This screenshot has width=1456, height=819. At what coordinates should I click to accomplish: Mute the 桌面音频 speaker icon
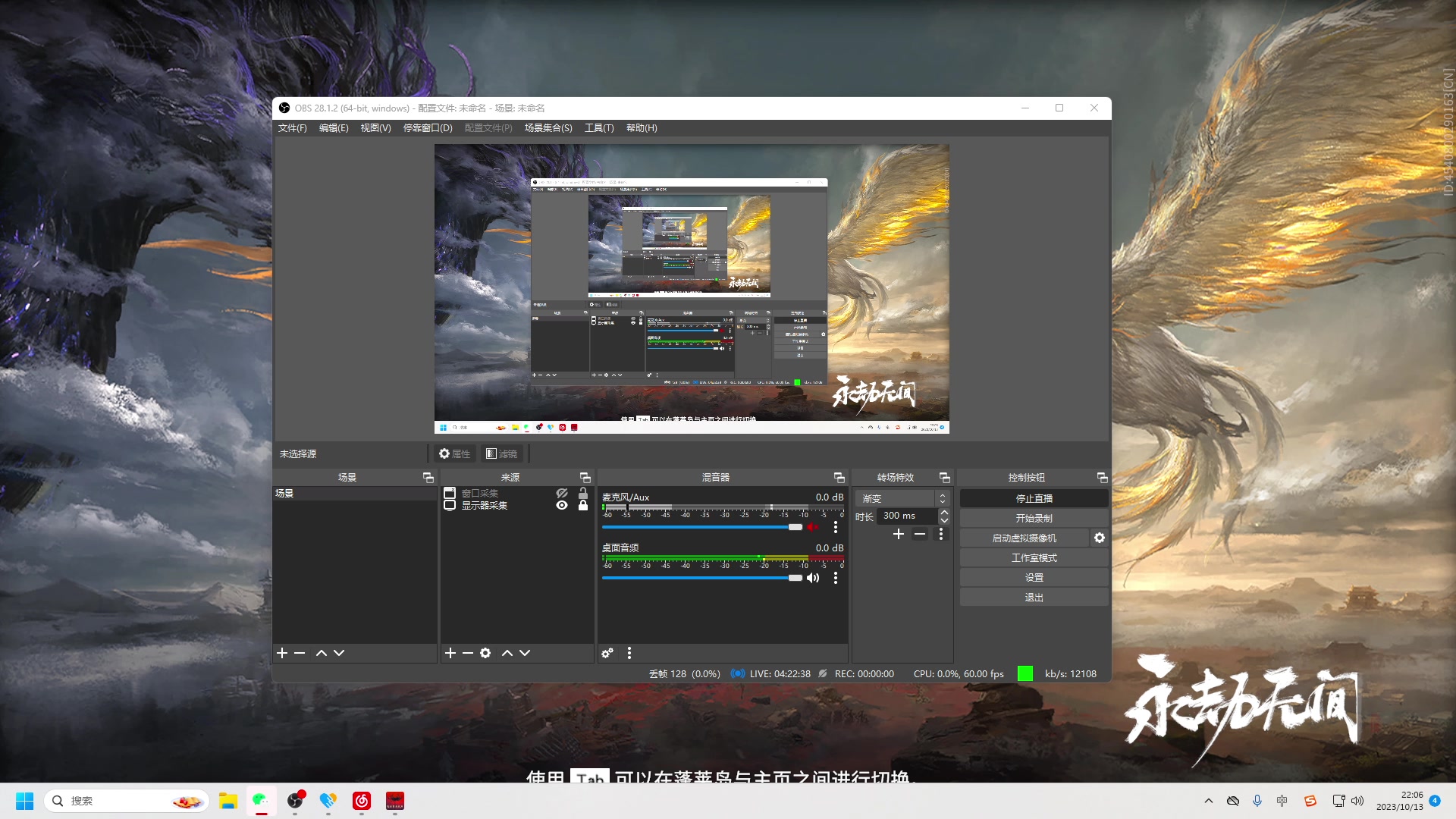[x=813, y=578]
